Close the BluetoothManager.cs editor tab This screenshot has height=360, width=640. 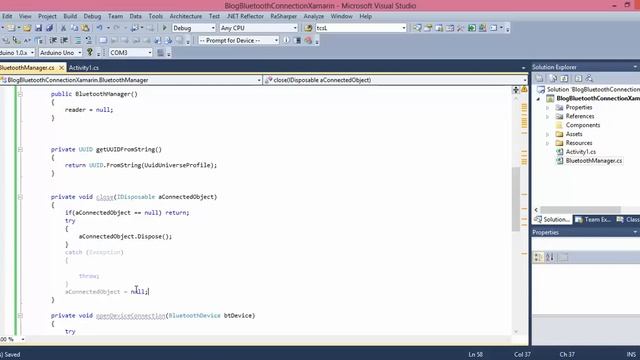[61, 68]
